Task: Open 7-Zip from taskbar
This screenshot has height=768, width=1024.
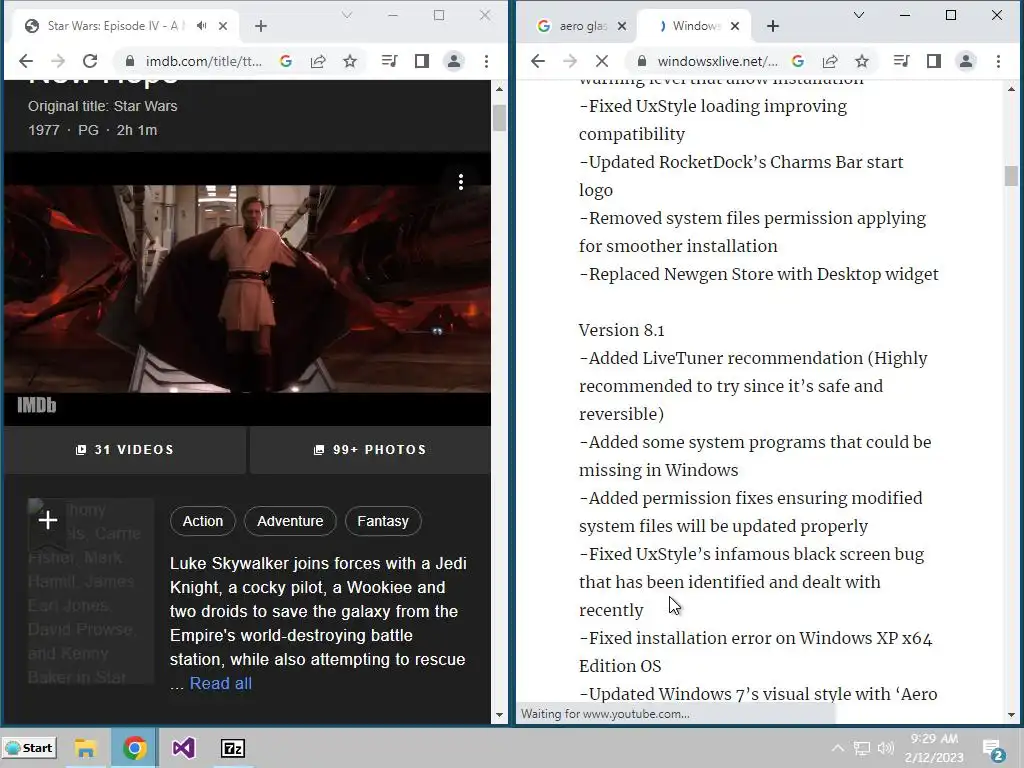Action: coord(233,748)
